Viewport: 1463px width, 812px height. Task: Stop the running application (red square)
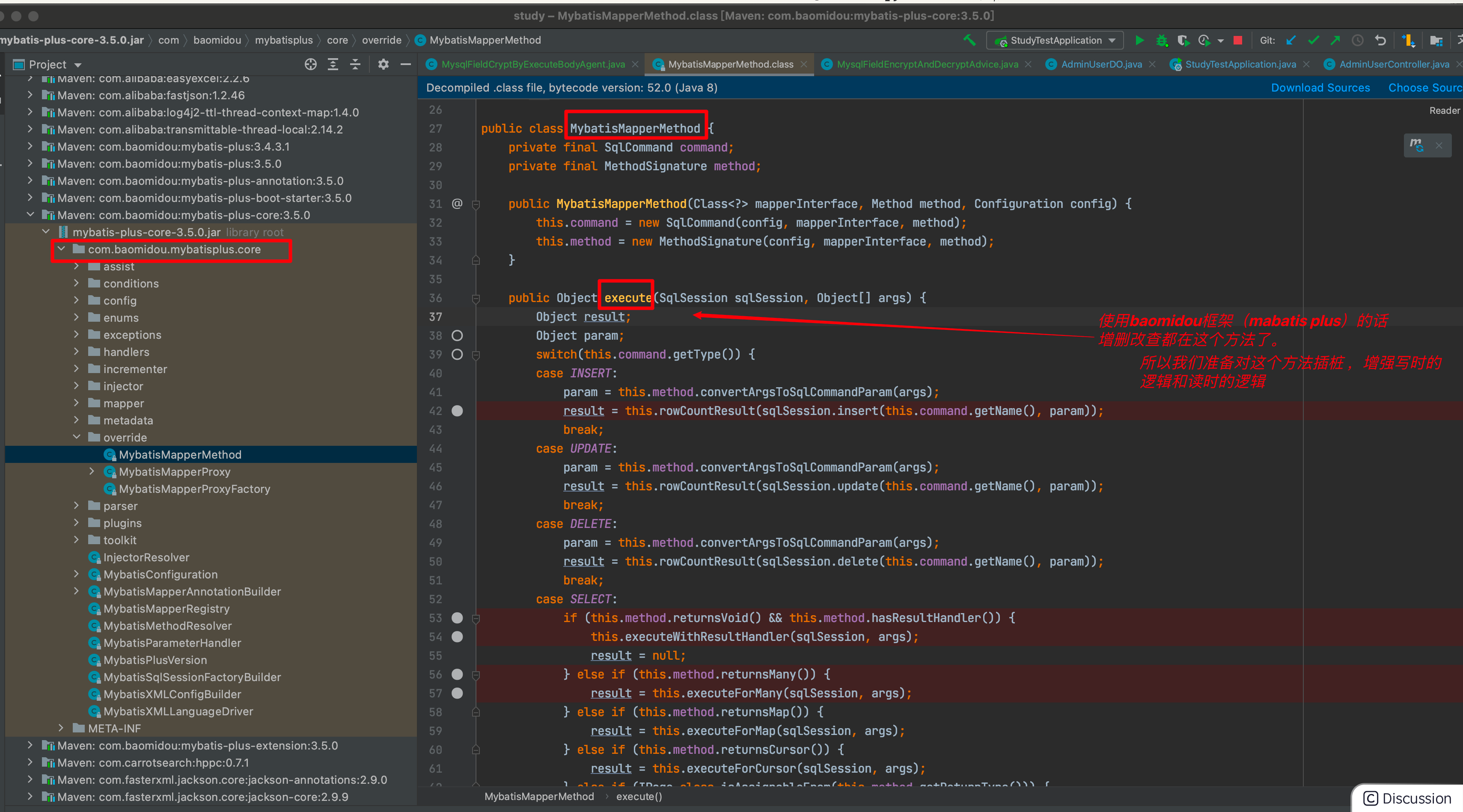(1238, 40)
